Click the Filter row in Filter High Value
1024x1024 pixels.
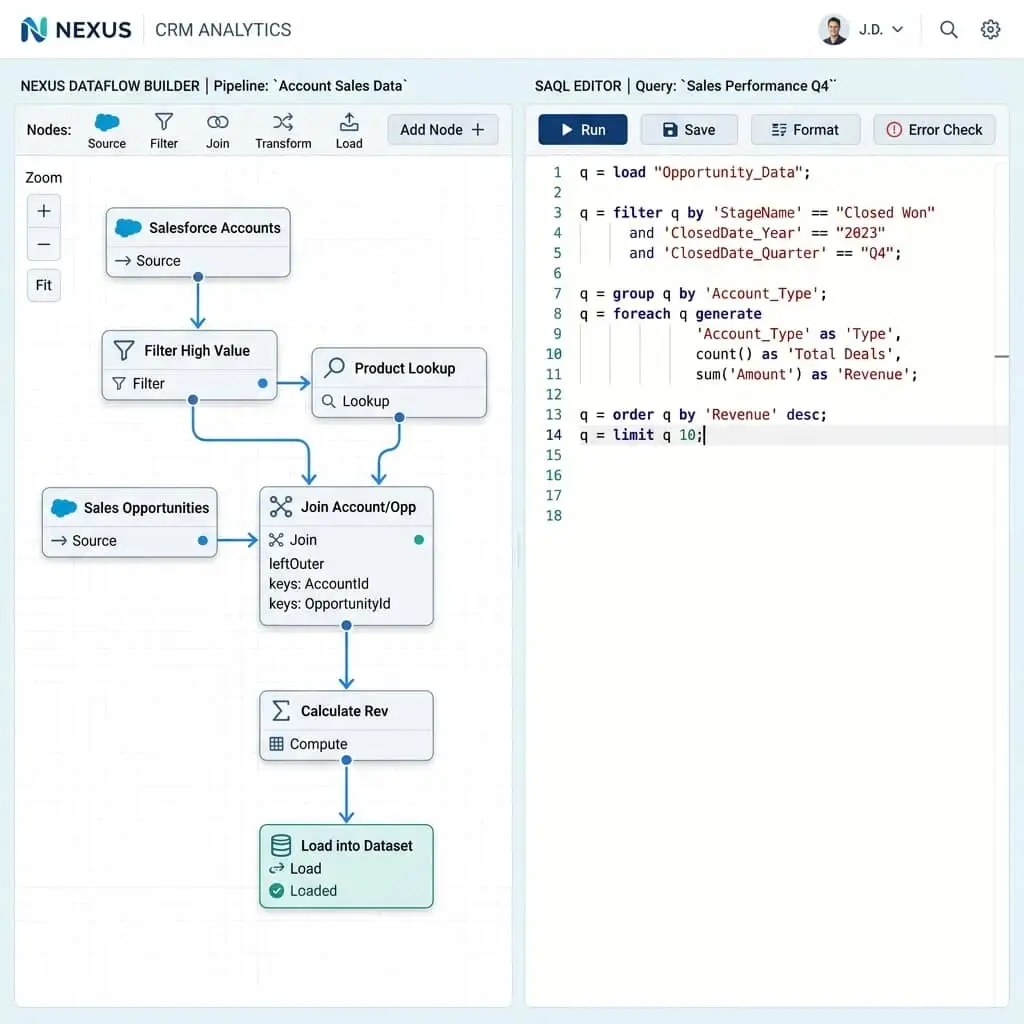[189, 383]
